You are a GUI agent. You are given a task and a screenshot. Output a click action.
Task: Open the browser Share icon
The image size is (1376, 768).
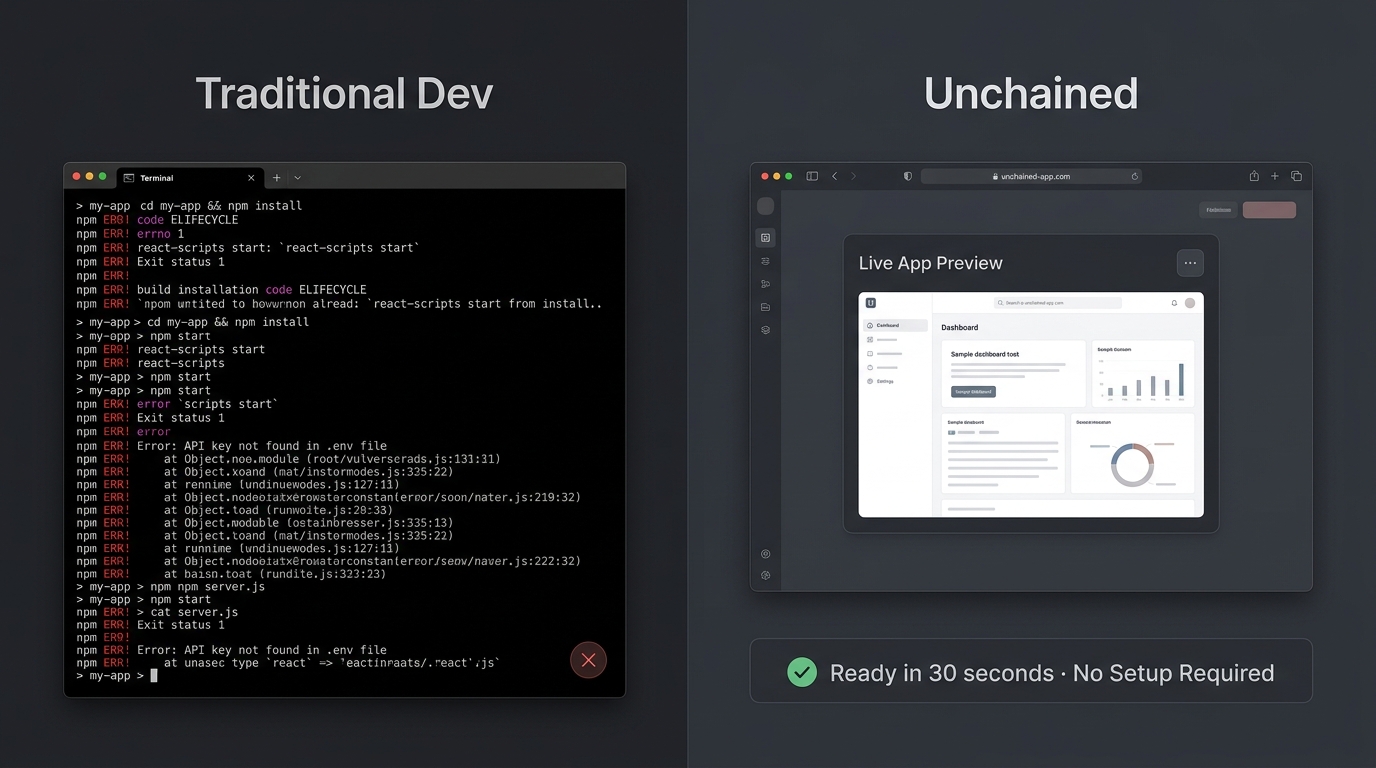coord(1254,176)
